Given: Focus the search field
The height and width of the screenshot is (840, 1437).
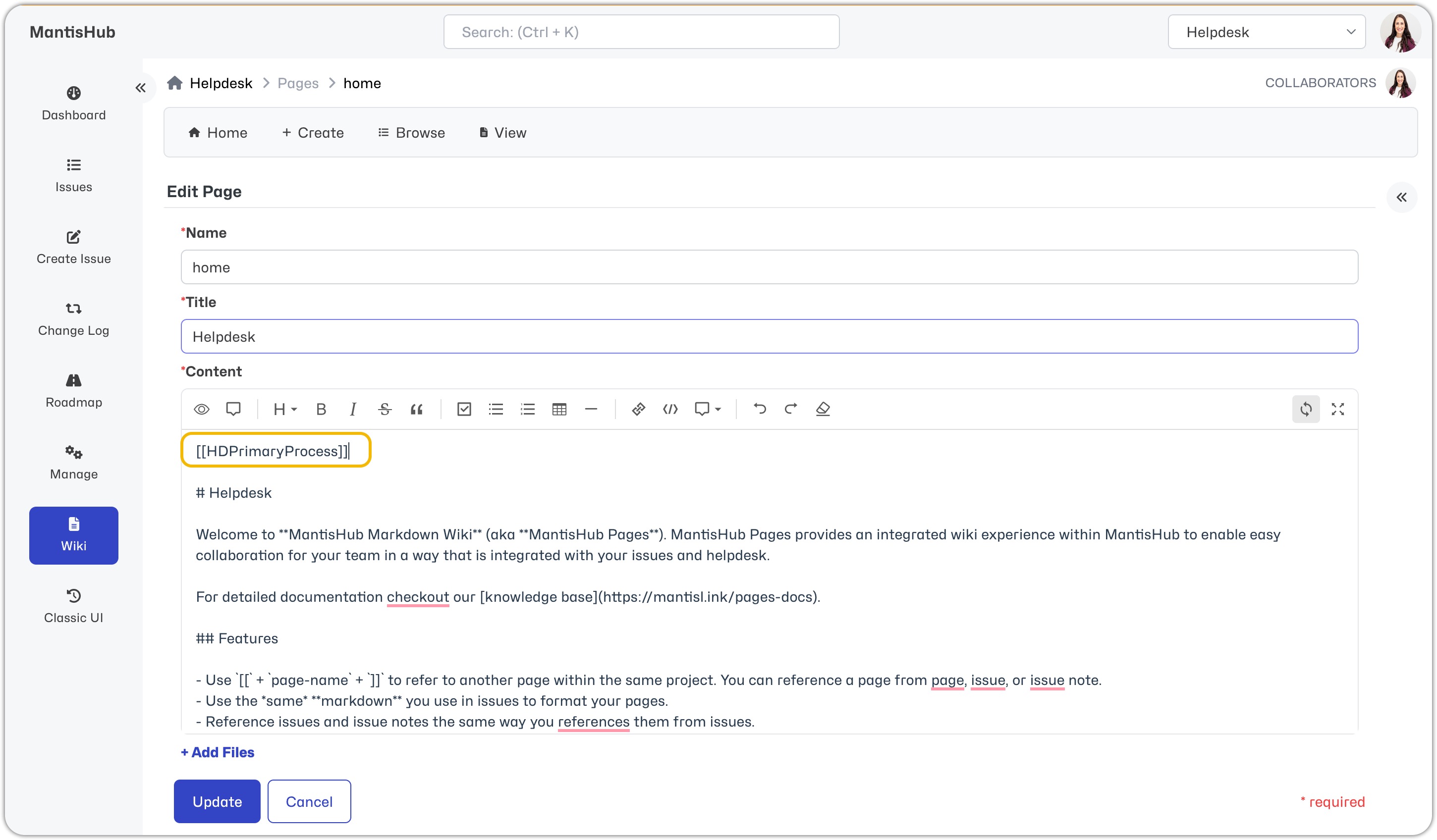Looking at the screenshot, I should (642, 32).
